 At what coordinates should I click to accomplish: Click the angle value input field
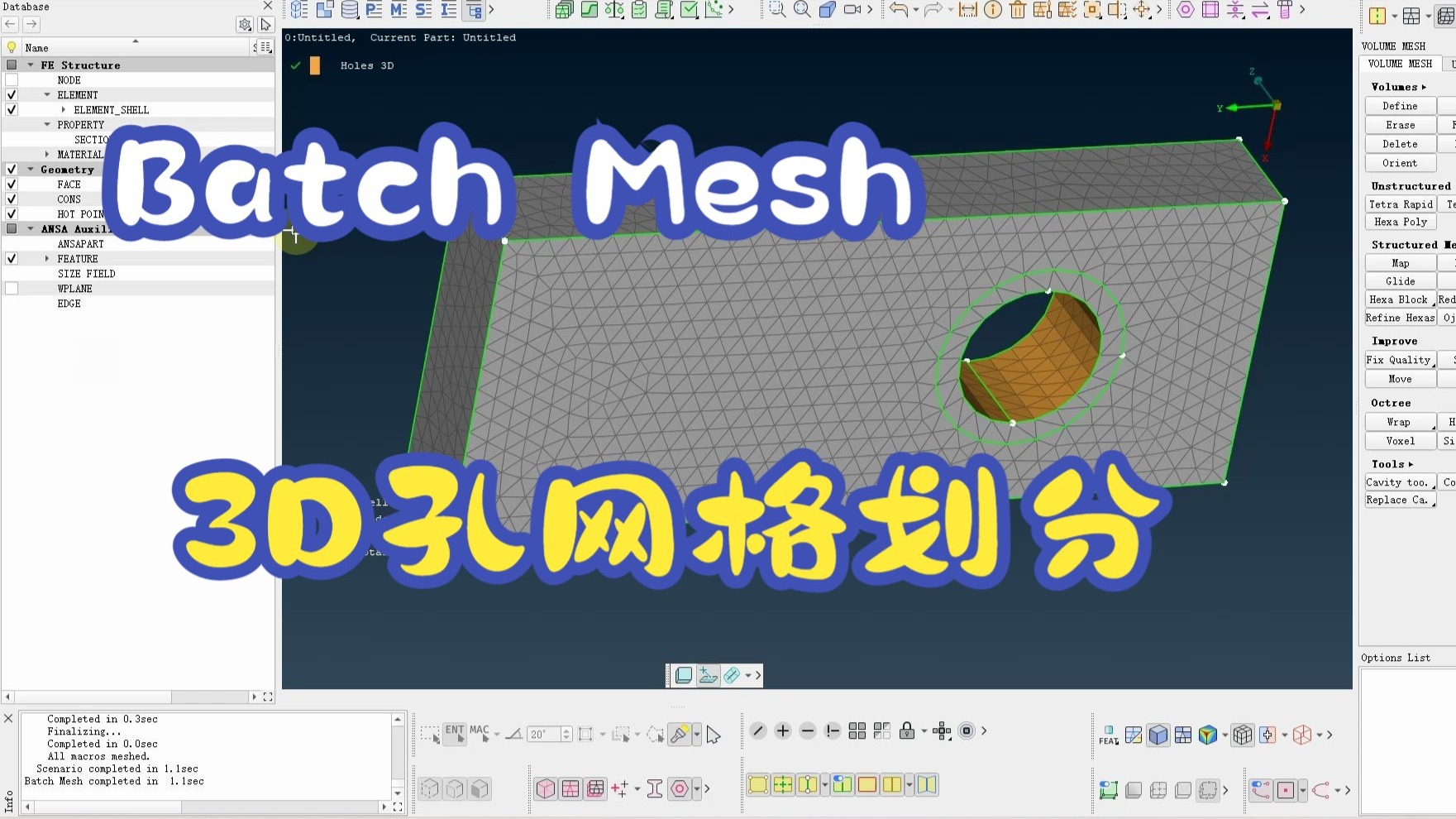tap(543, 734)
